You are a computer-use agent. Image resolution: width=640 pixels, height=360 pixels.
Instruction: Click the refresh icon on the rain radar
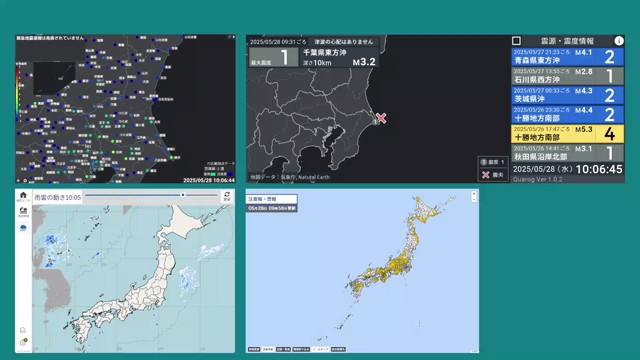[227, 196]
